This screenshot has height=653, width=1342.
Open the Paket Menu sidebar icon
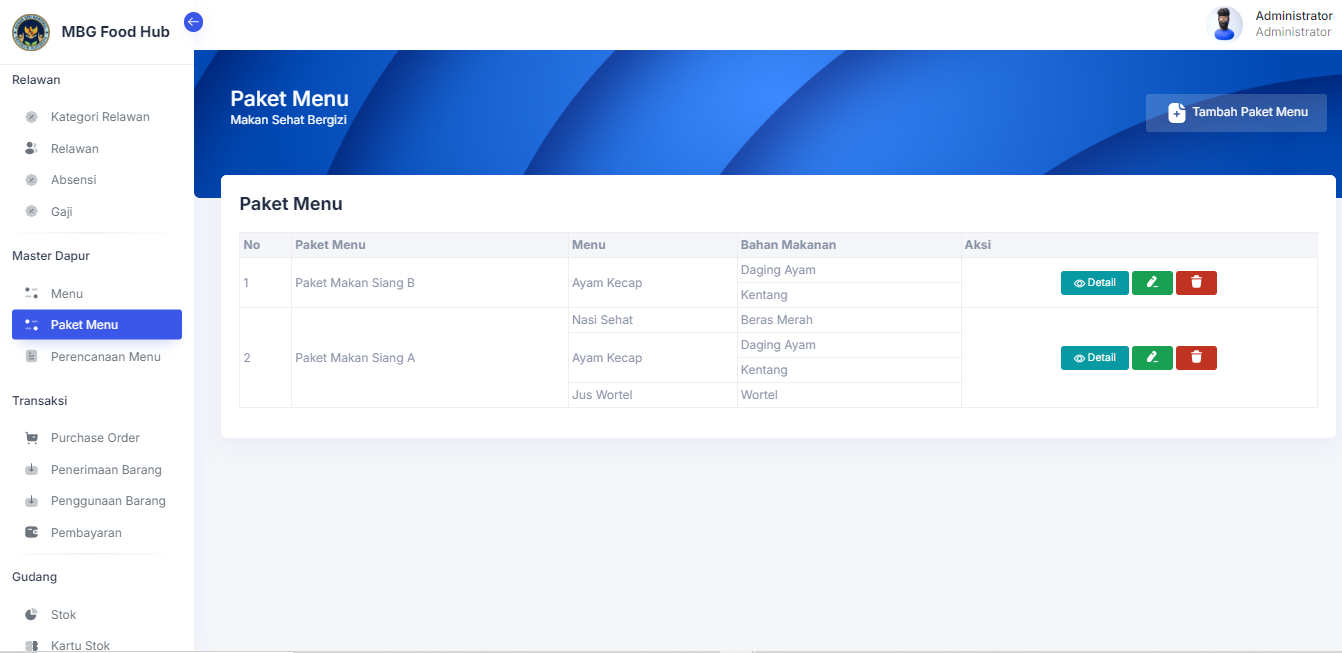pyautogui.click(x=31, y=324)
